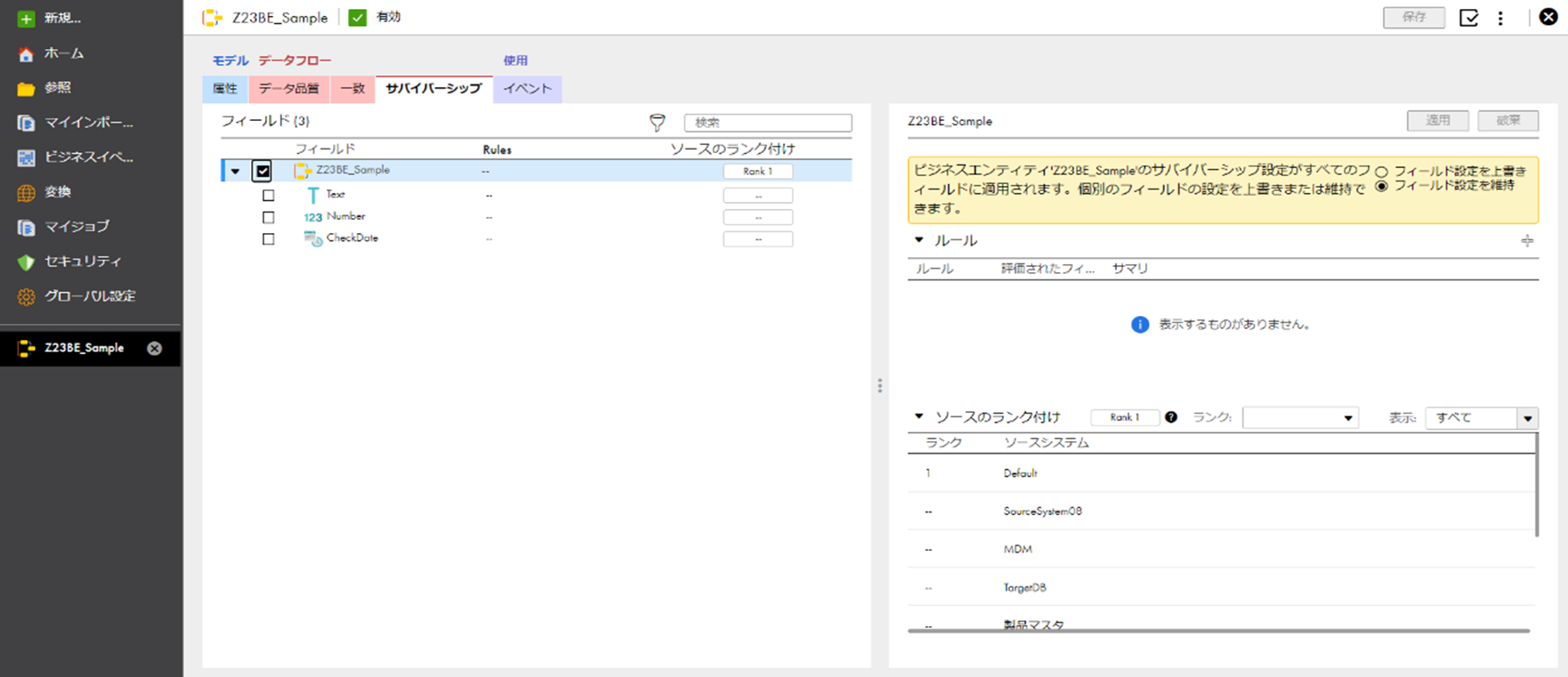Switch to the Events (イベント) tab

tap(528, 89)
